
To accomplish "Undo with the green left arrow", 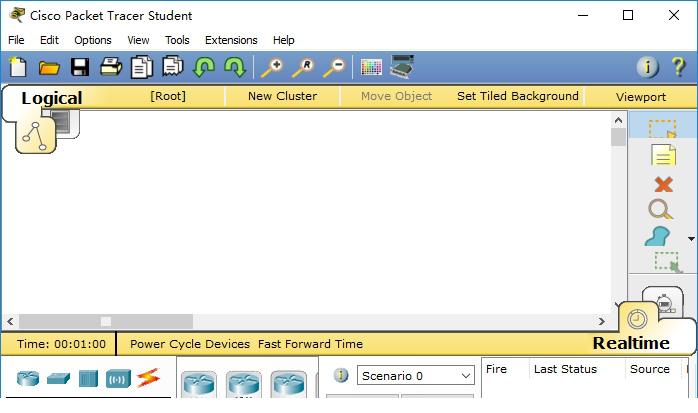I will tap(204, 67).
